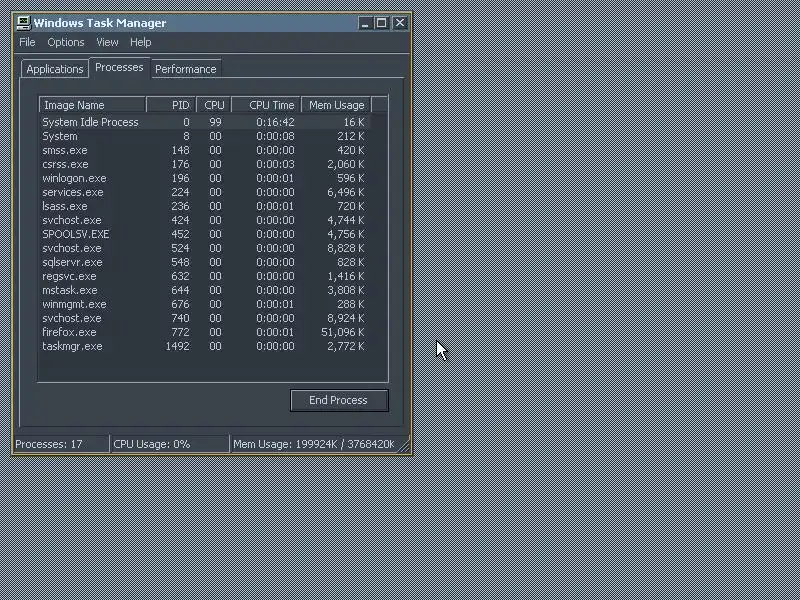Click the CPU Time value 0:16:42
The height and width of the screenshot is (600, 800).
pos(275,122)
